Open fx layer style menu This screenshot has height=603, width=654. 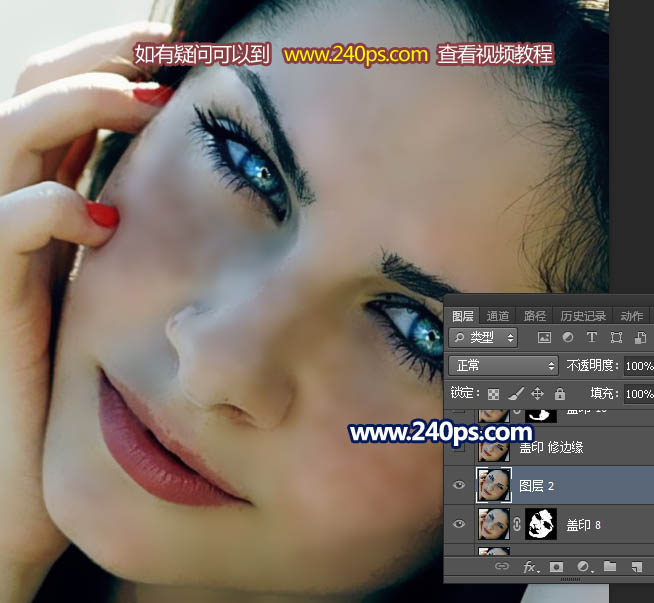tap(531, 566)
